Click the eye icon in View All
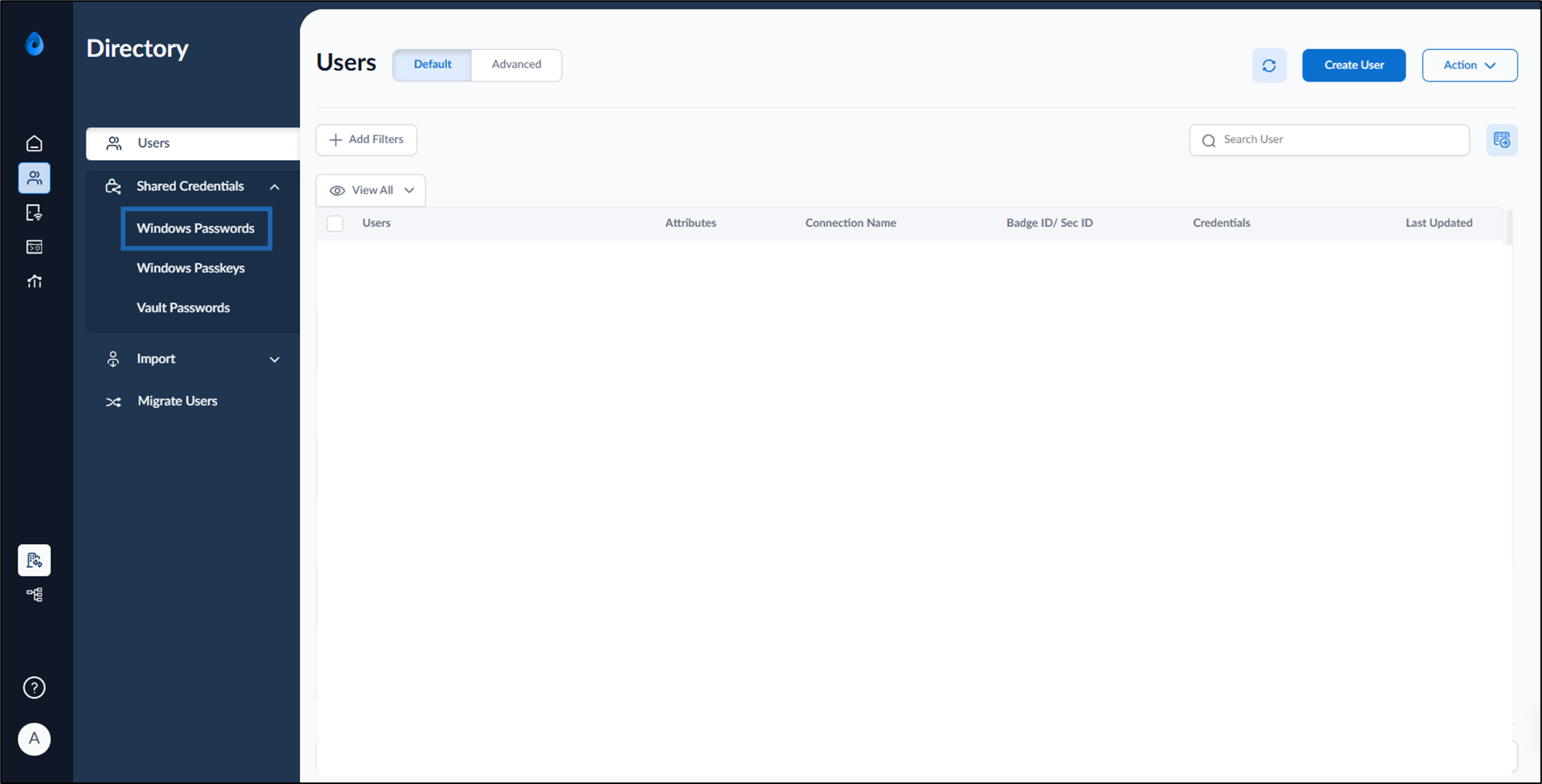Screen dimensions: 1542x784 (337, 191)
